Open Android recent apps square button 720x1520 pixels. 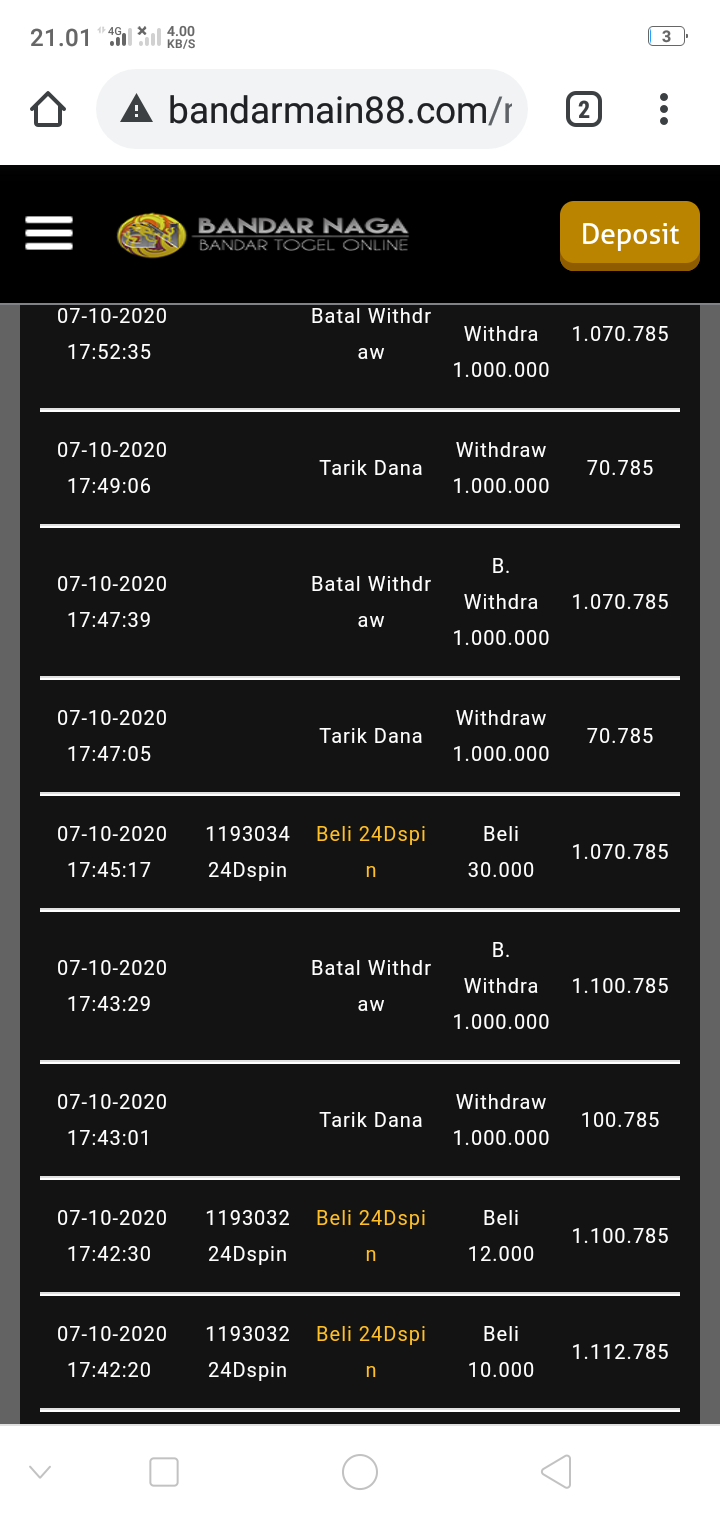[x=164, y=1472]
